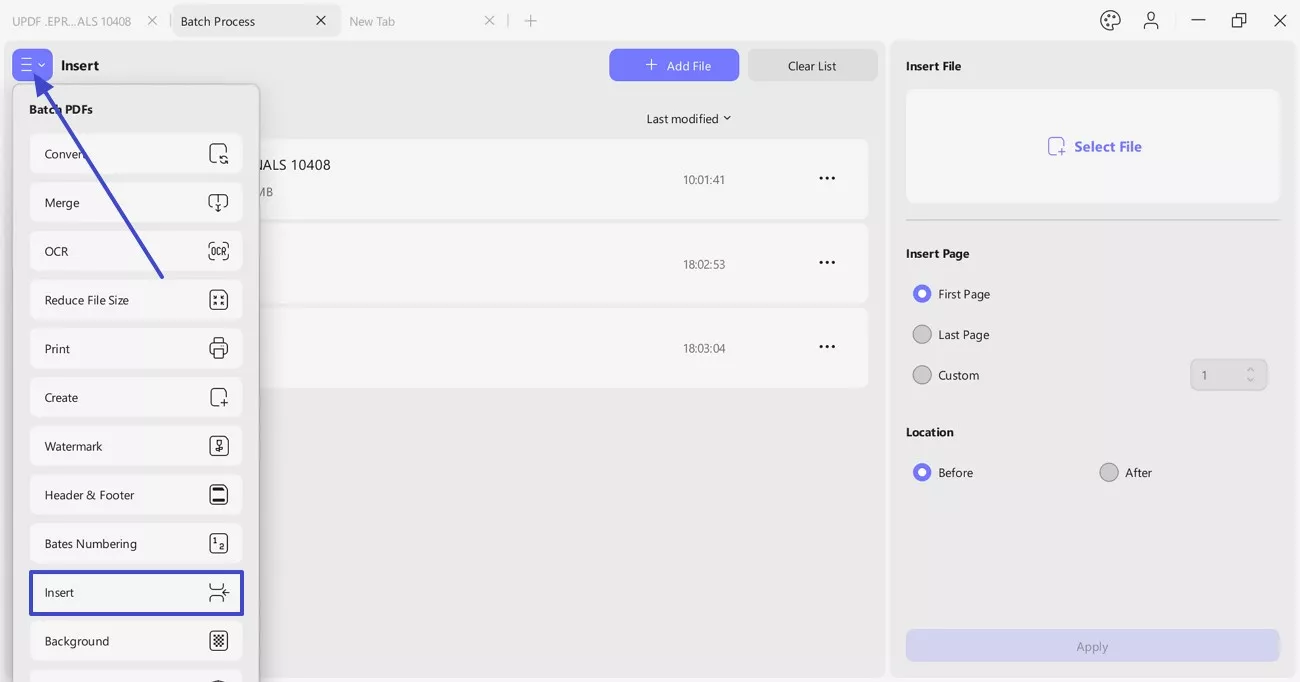Image resolution: width=1300 pixels, height=682 pixels.
Task: Choose Bates Numbering option
Action: pyautogui.click(x=136, y=544)
